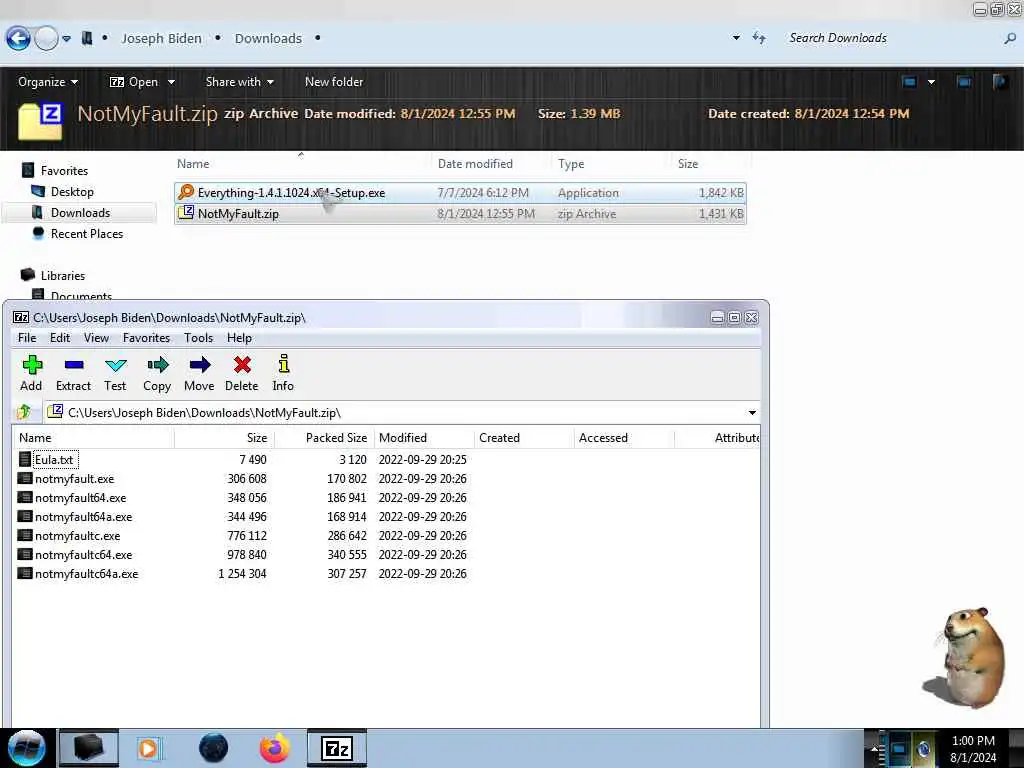
Task: Open the media player taskbar icon
Action: (x=149, y=748)
